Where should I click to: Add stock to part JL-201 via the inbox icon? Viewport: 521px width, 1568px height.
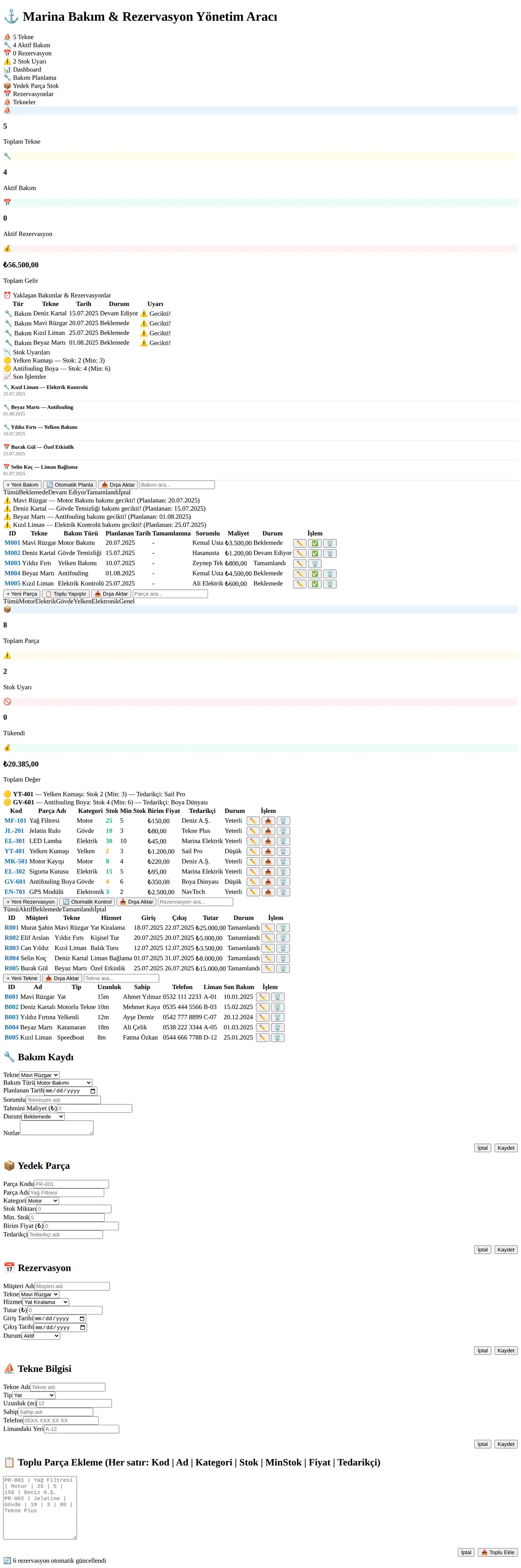click(268, 832)
